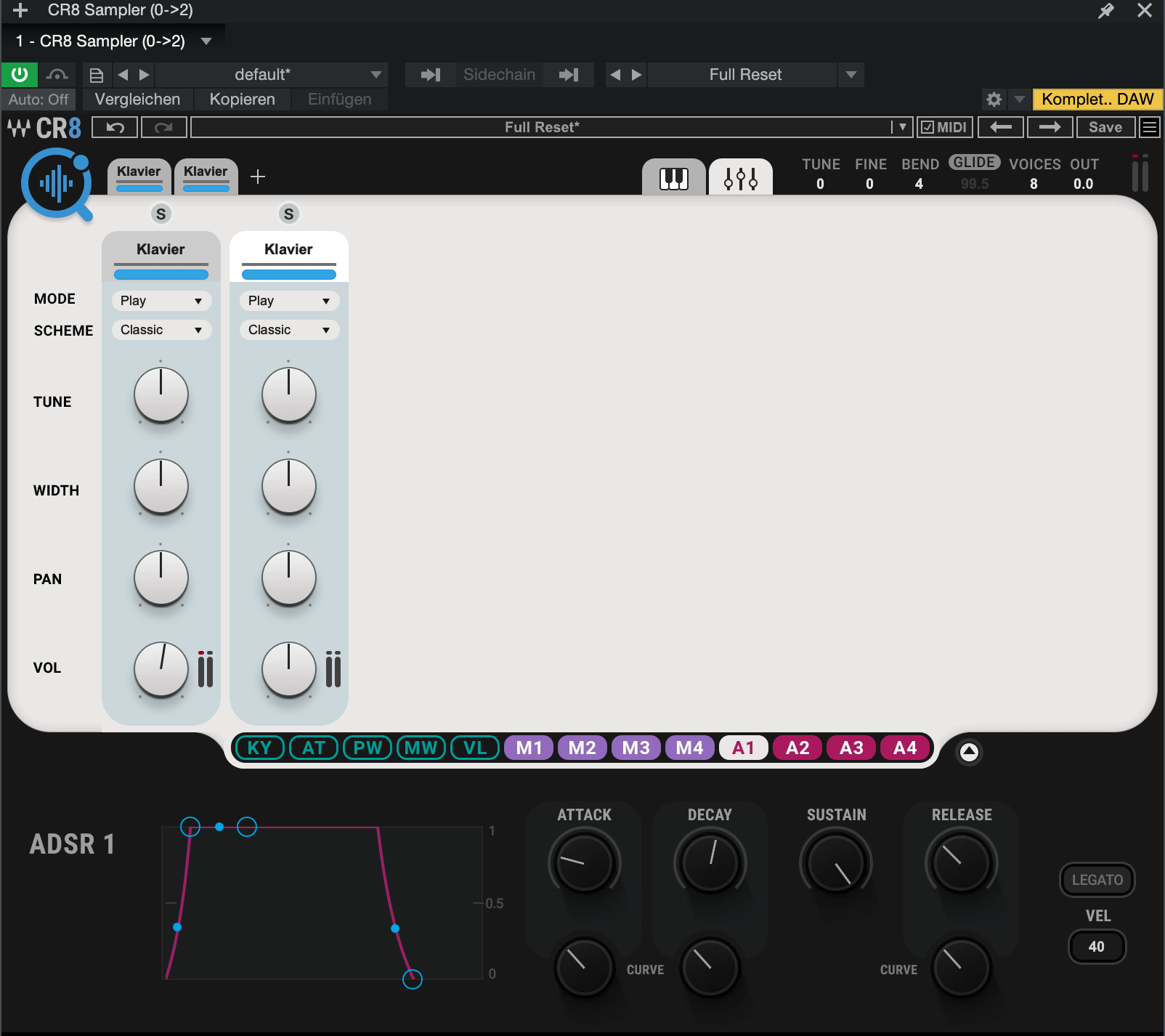Solo the second Klavier layer

click(x=289, y=214)
